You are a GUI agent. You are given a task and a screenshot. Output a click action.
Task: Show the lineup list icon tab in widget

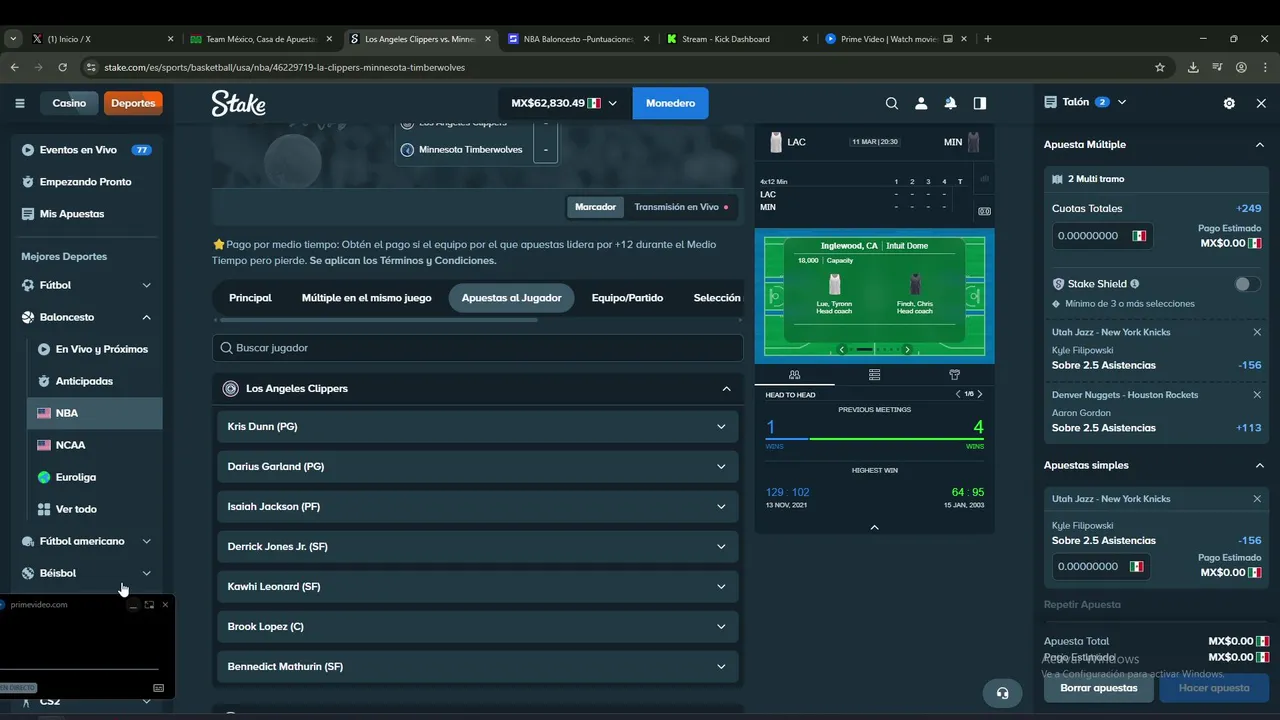(874, 375)
